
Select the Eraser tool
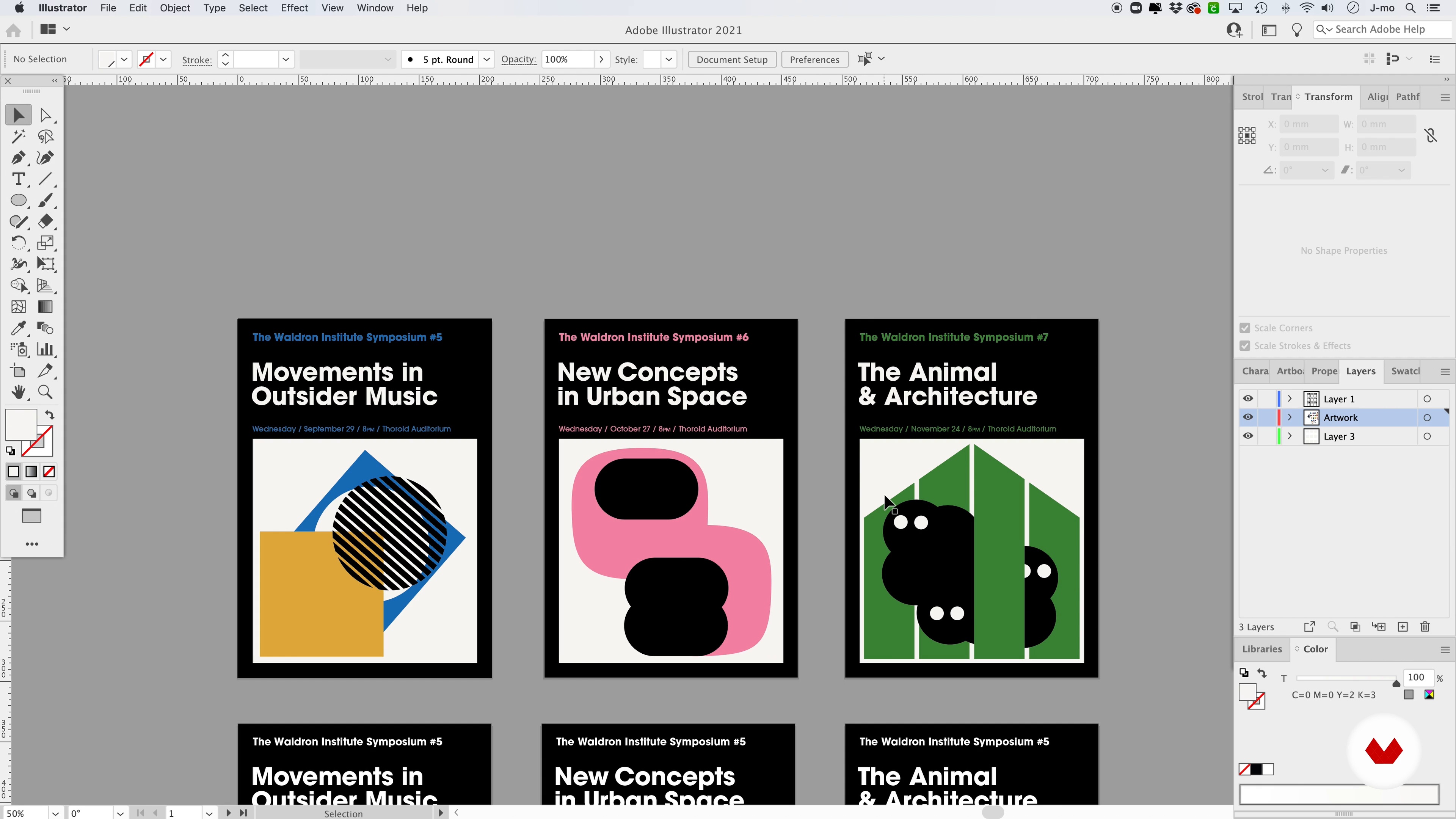45,221
